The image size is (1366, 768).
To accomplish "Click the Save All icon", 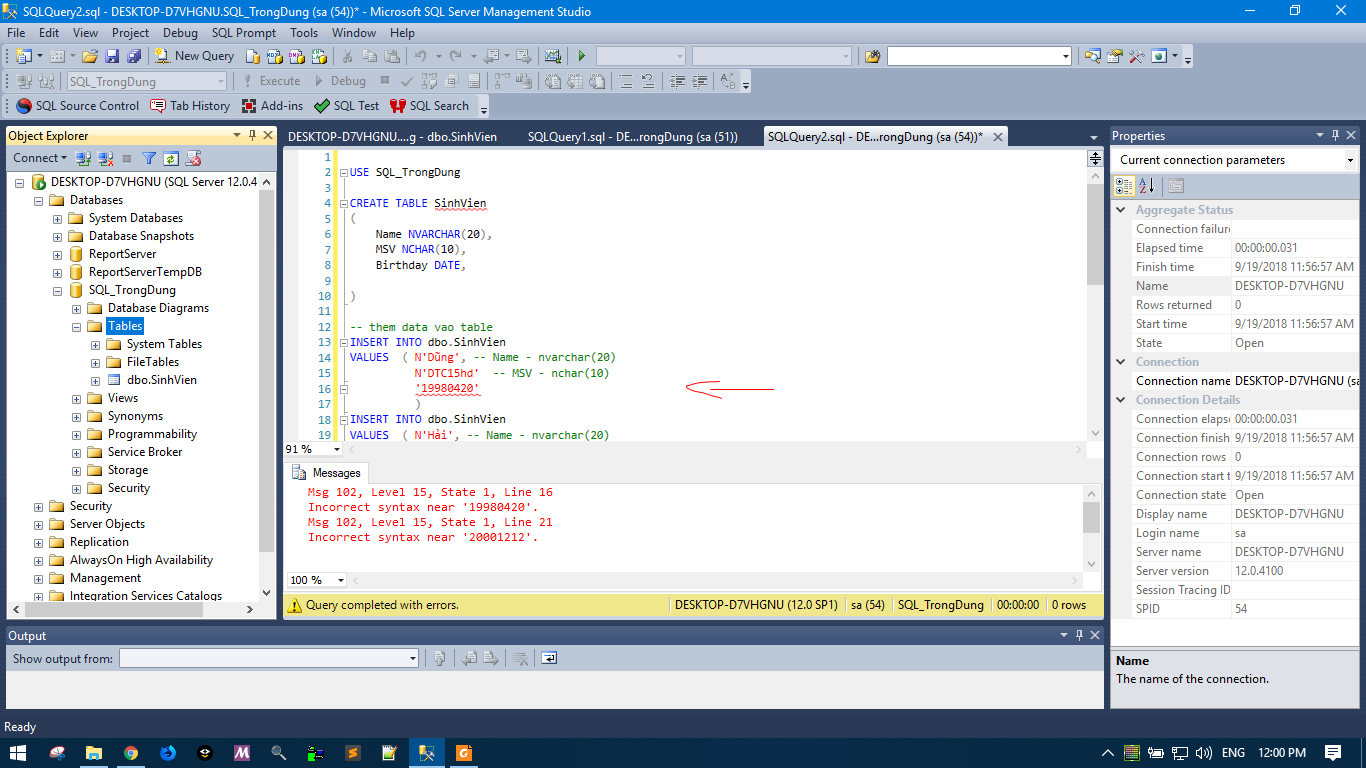I will click(x=133, y=56).
